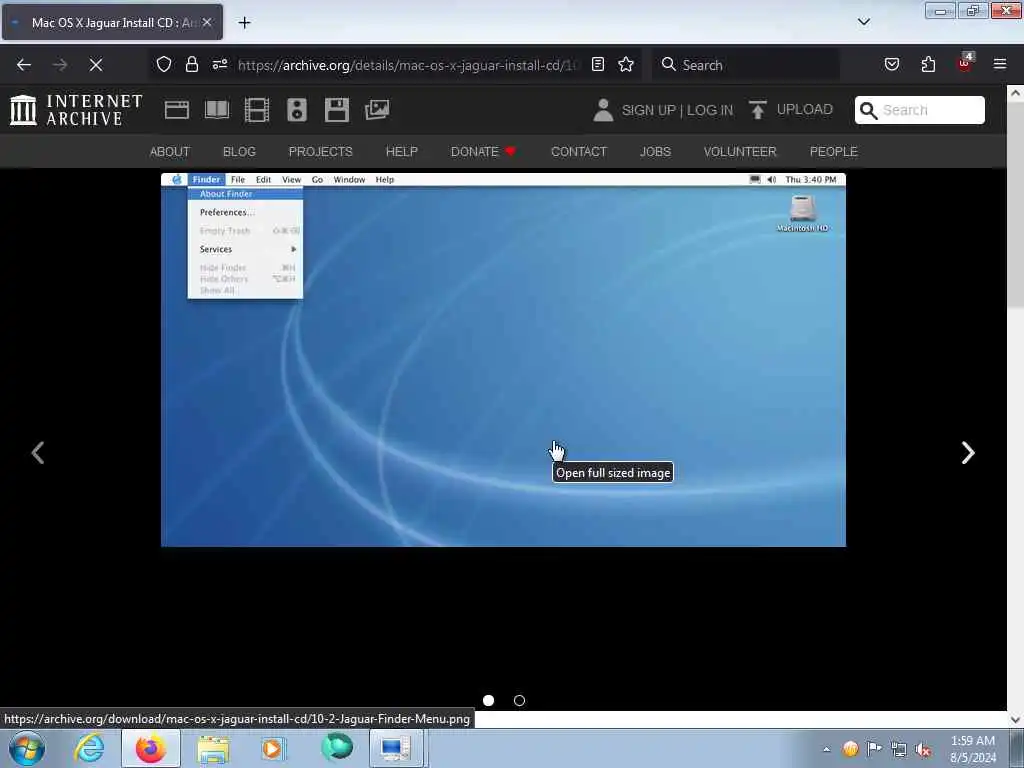Click the Internet Archive search field
Screen dimensions: 1024x768
pos(920,110)
